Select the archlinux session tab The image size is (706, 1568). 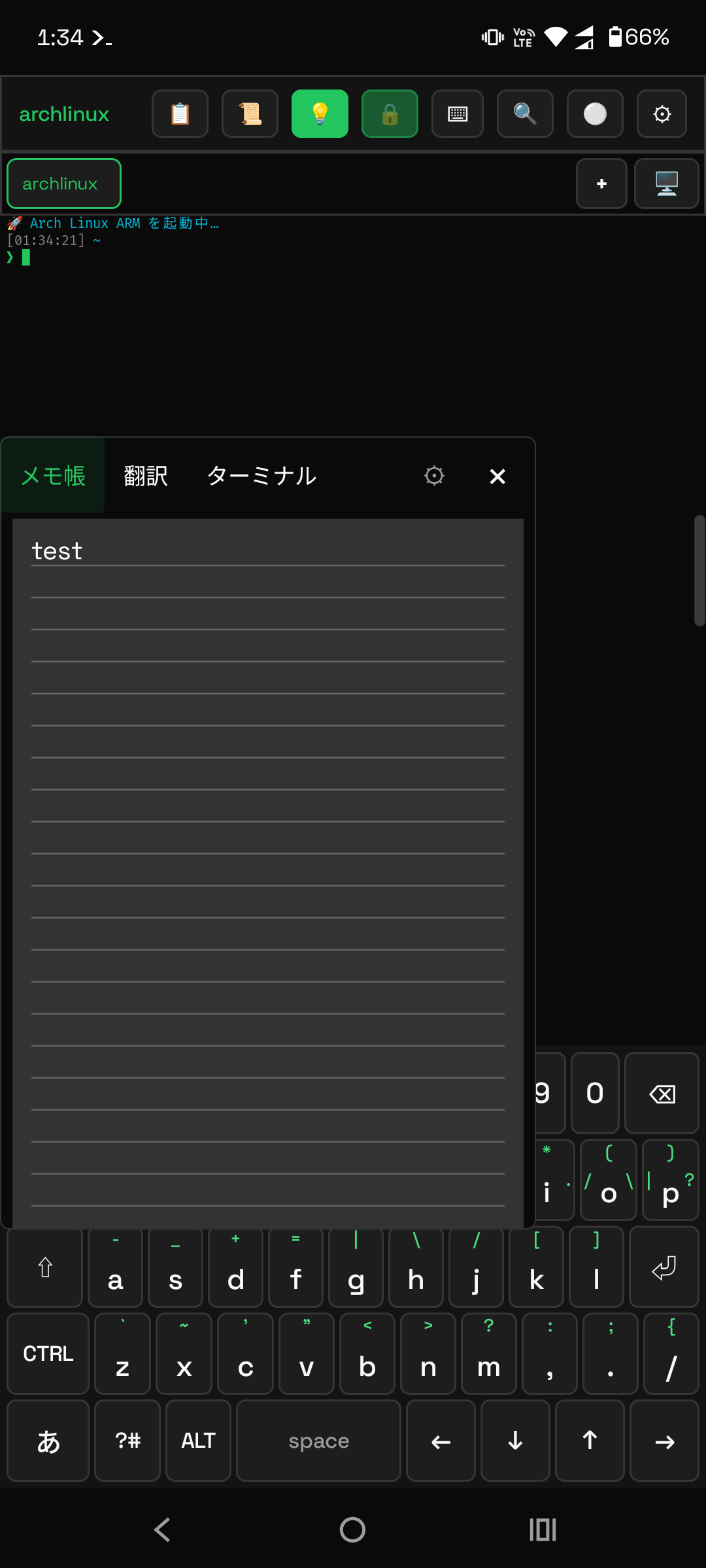tap(64, 184)
